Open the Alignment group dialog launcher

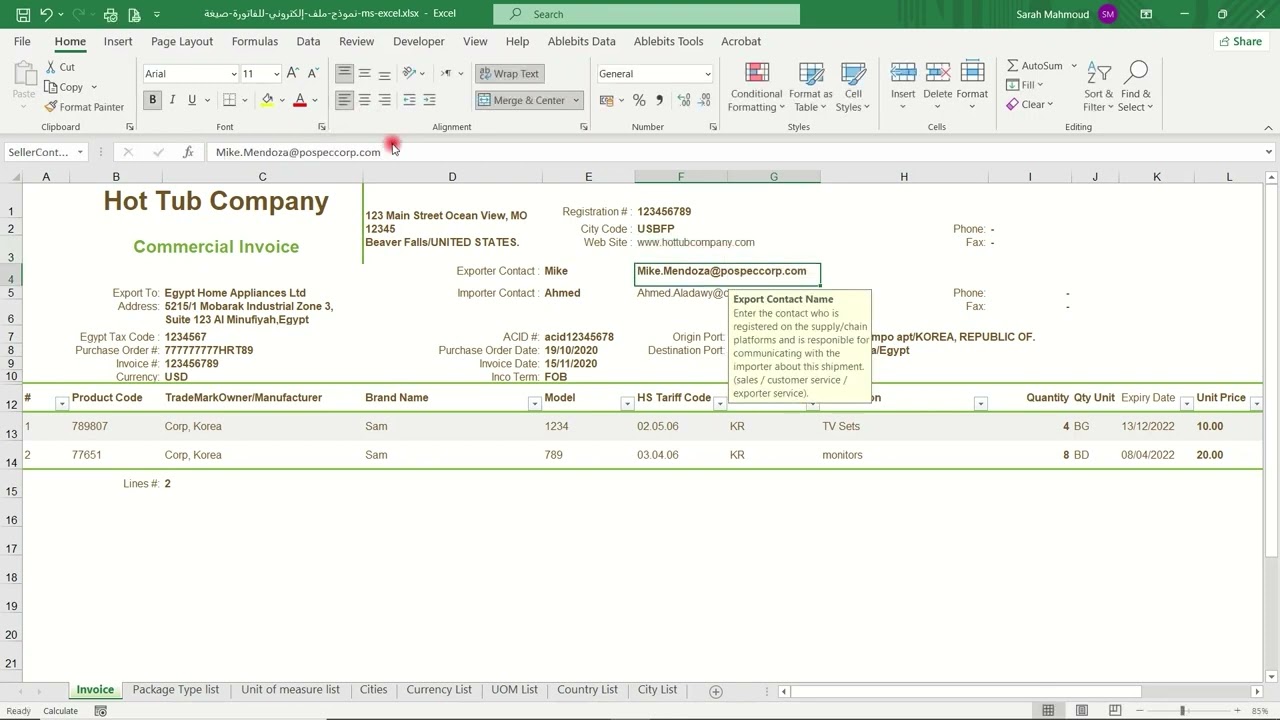click(584, 127)
